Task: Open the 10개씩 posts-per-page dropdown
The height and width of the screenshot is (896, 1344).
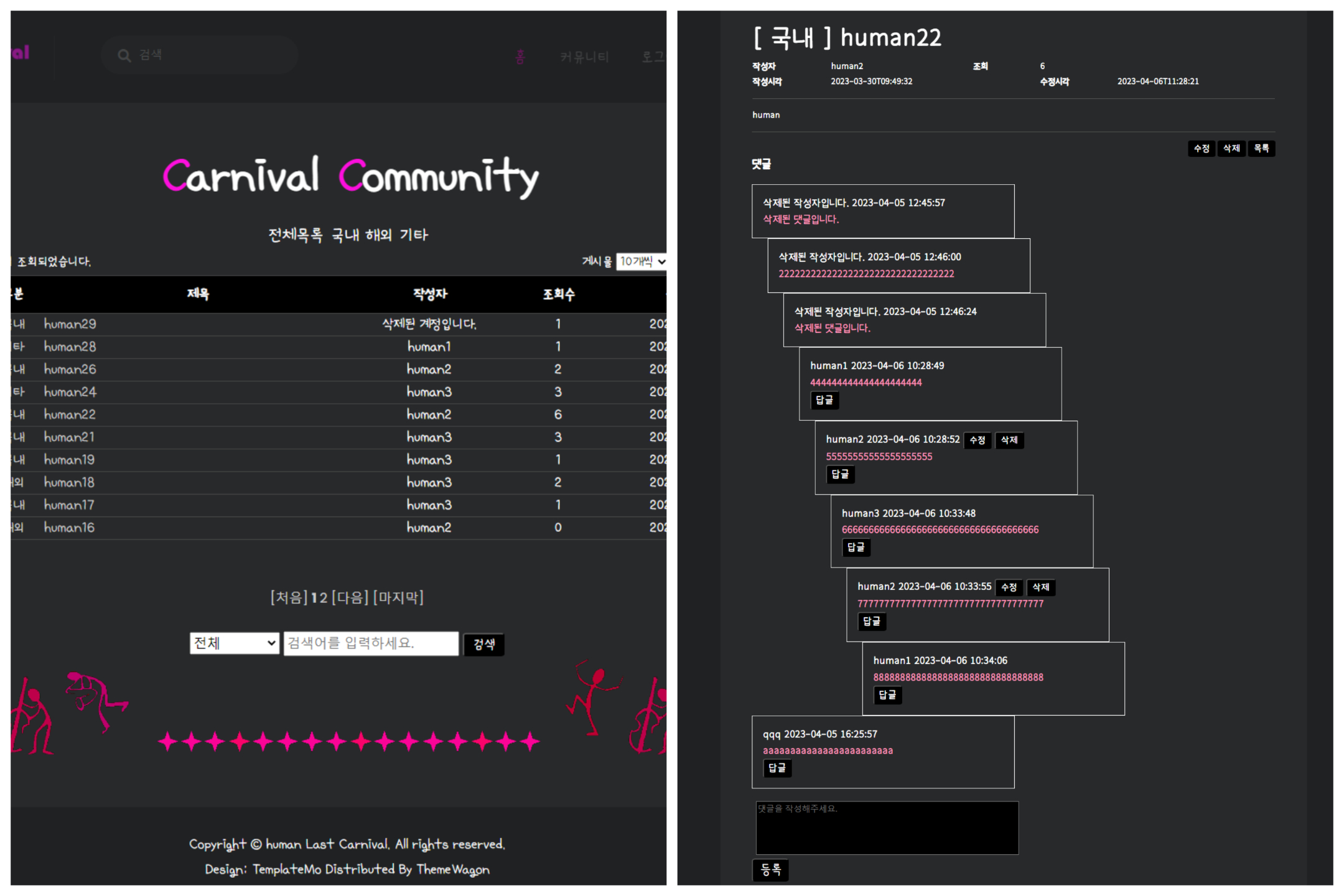Action: [641, 261]
